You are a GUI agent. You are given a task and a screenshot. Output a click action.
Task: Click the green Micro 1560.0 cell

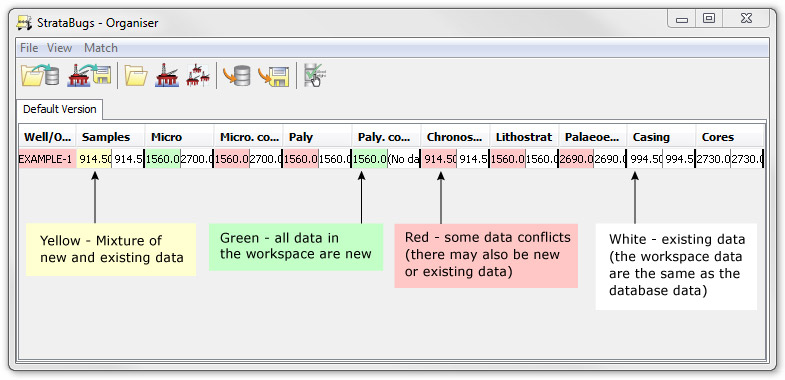[163, 159]
